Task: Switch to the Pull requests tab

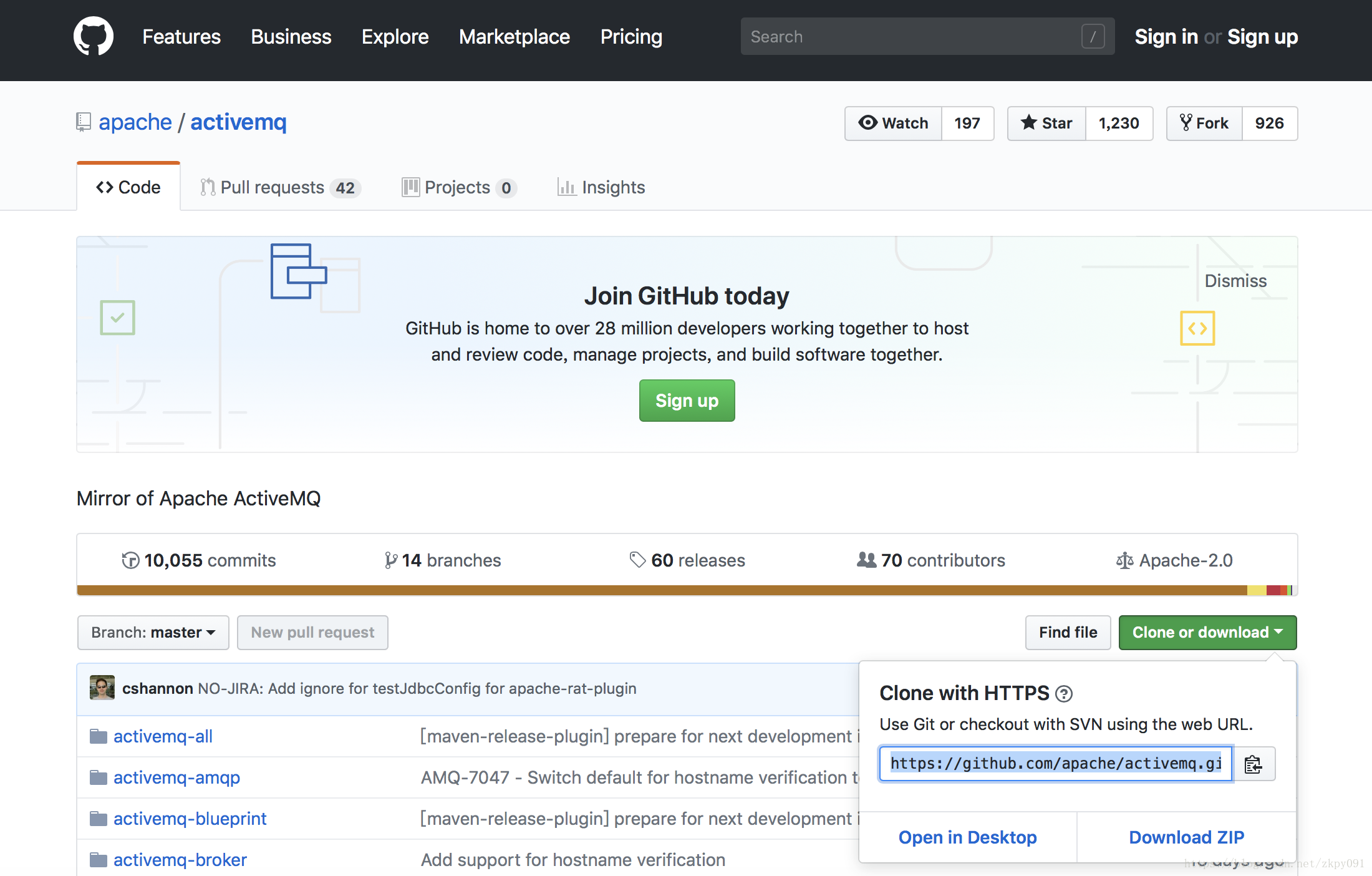Action: 280,187
